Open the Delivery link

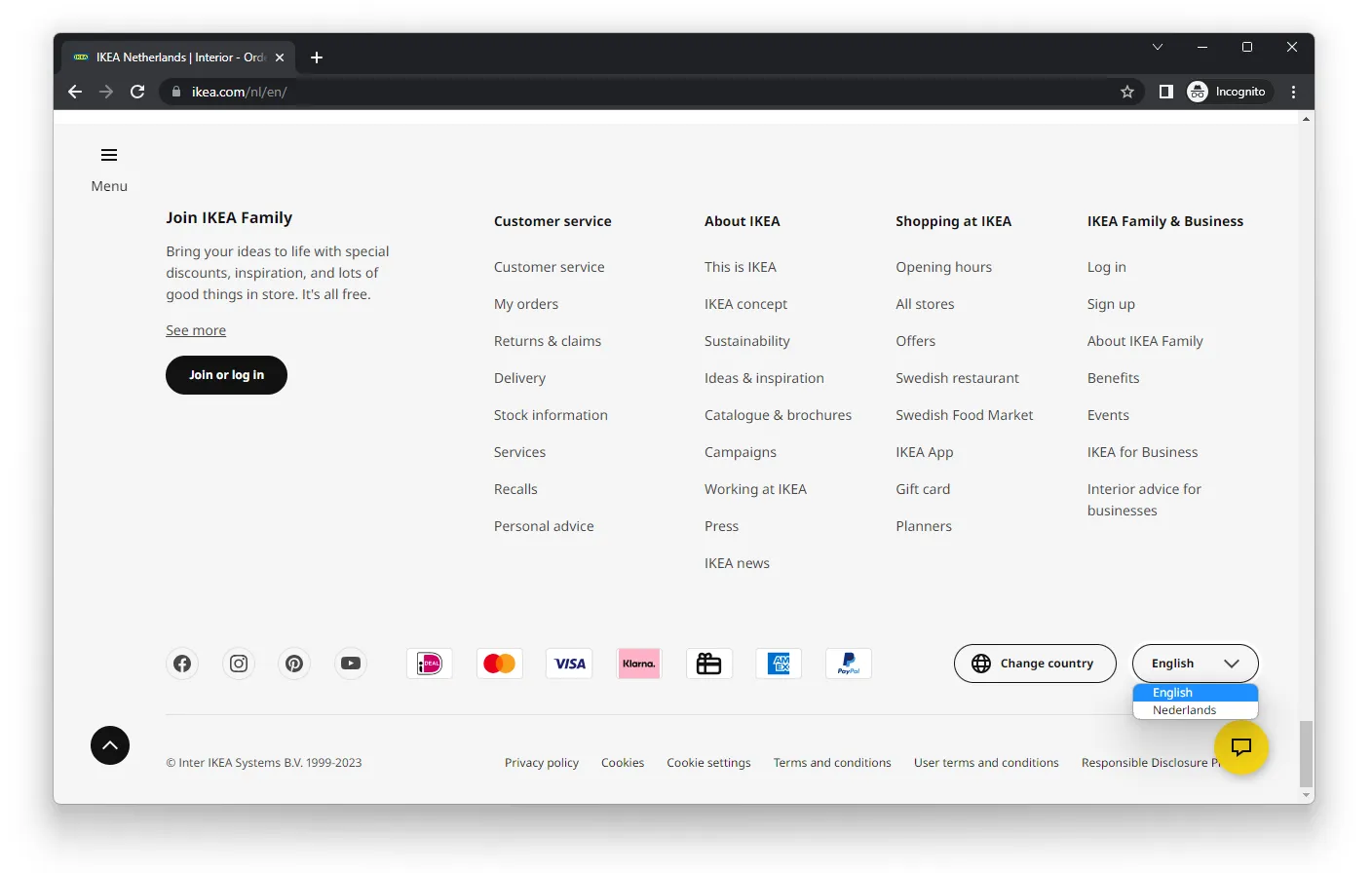(519, 378)
